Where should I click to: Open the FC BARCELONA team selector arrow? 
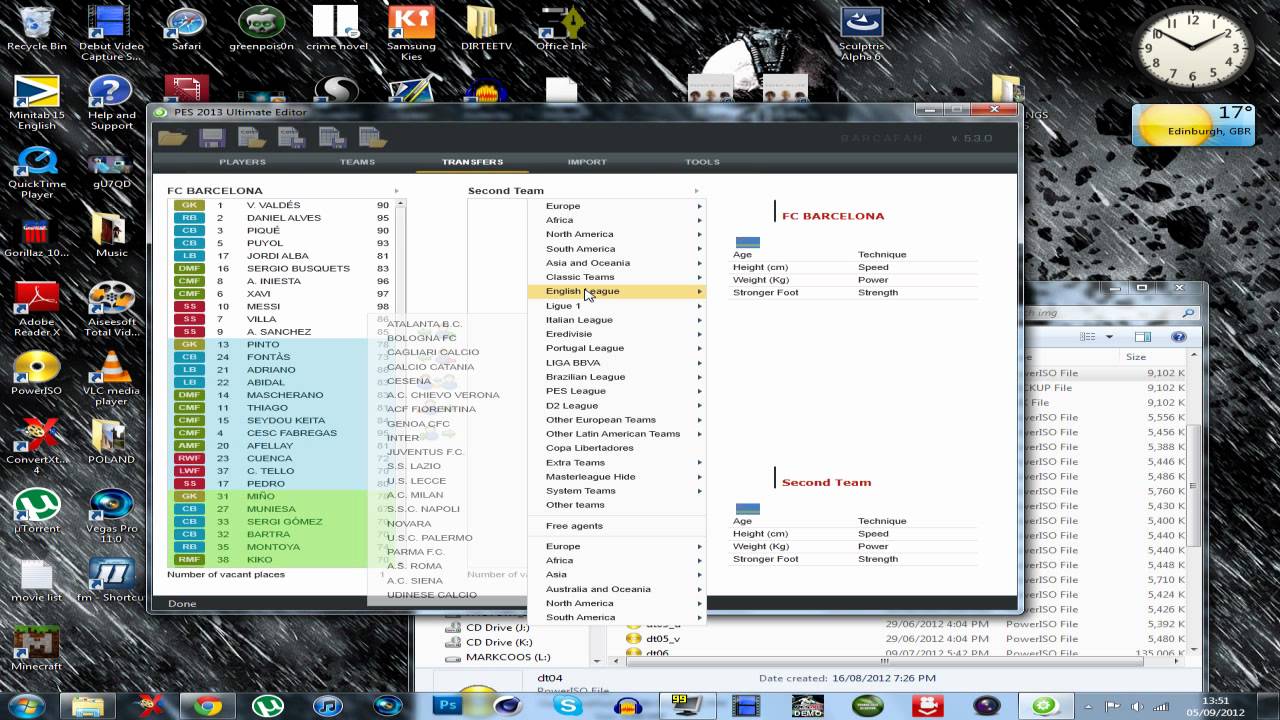click(x=396, y=191)
